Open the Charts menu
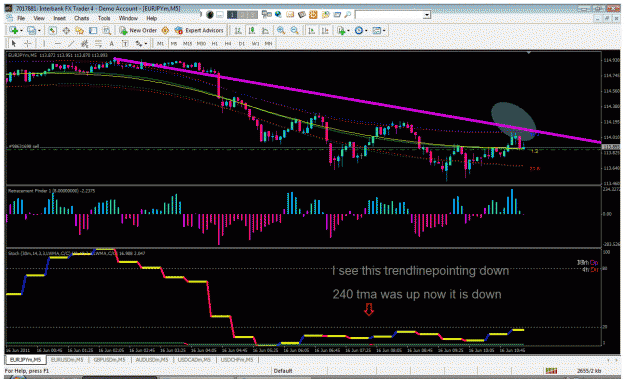The image size is (625, 379). [81, 18]
